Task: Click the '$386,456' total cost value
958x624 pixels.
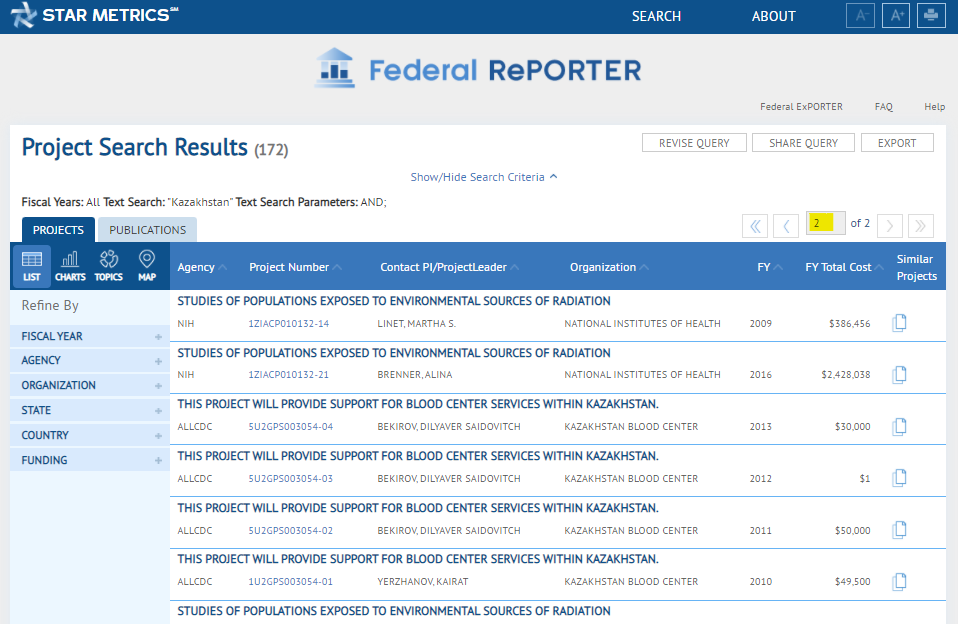Action: tap(849, 324)
